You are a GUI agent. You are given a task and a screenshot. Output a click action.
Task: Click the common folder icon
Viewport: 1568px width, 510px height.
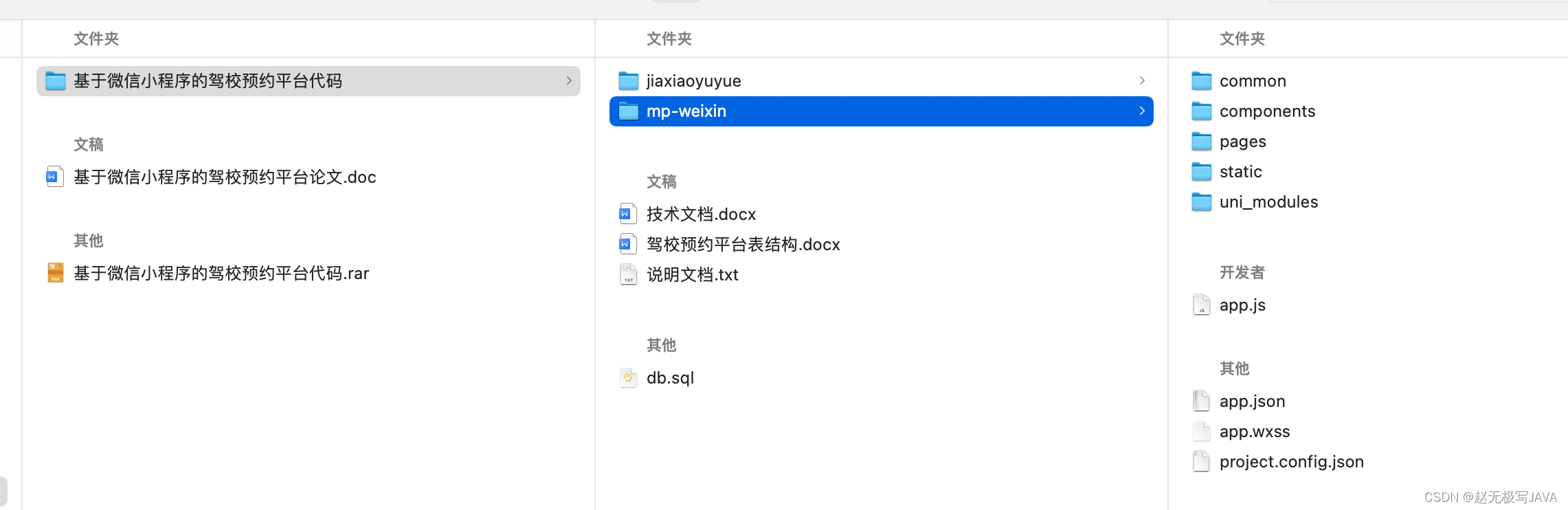click(x=1202, y=81)
